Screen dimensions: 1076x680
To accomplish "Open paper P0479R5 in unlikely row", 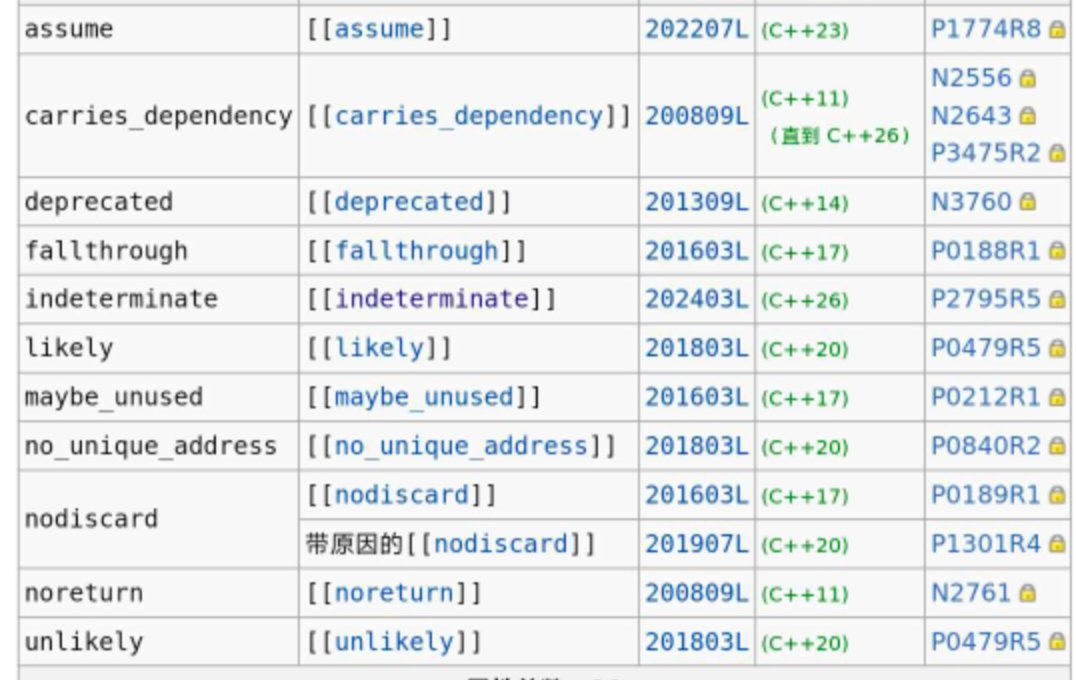I will (x=986, y=642).
